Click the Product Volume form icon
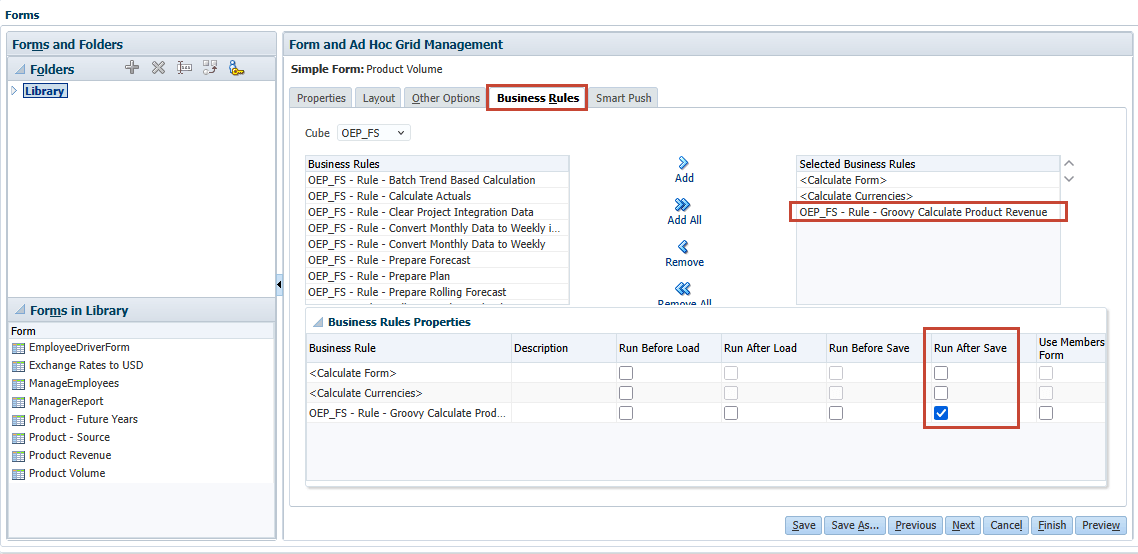1138x554 pixels. (19, 473)
